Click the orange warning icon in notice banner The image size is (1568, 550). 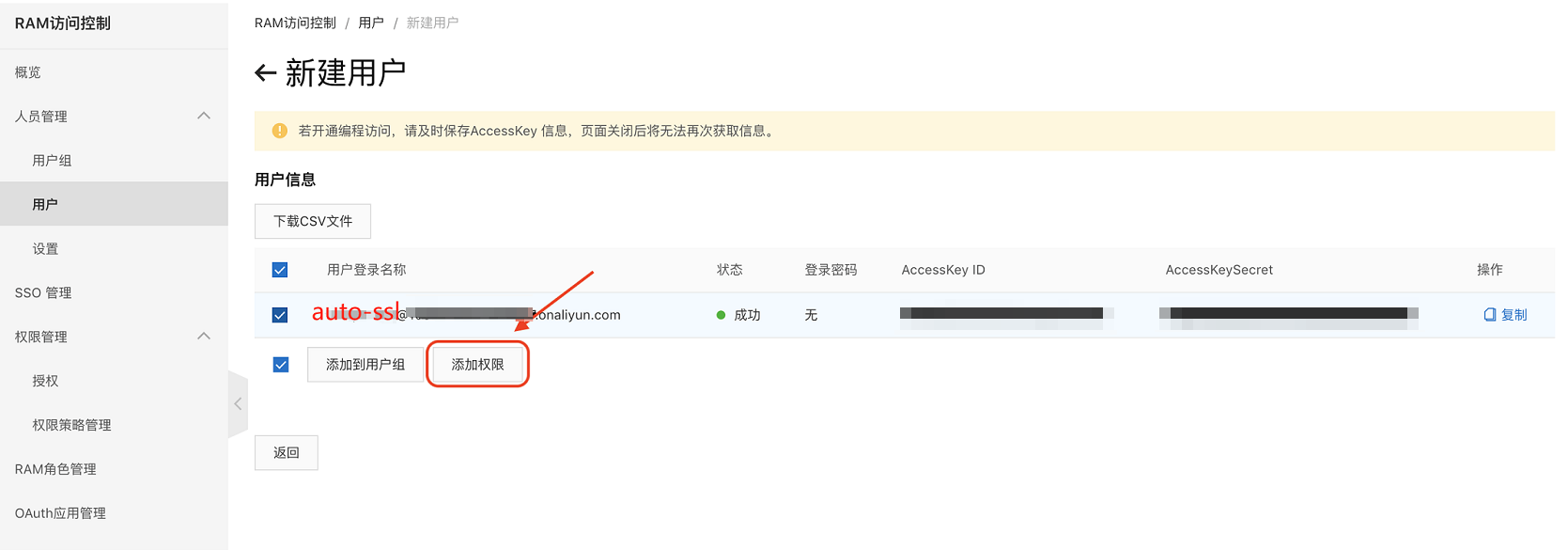279,131
